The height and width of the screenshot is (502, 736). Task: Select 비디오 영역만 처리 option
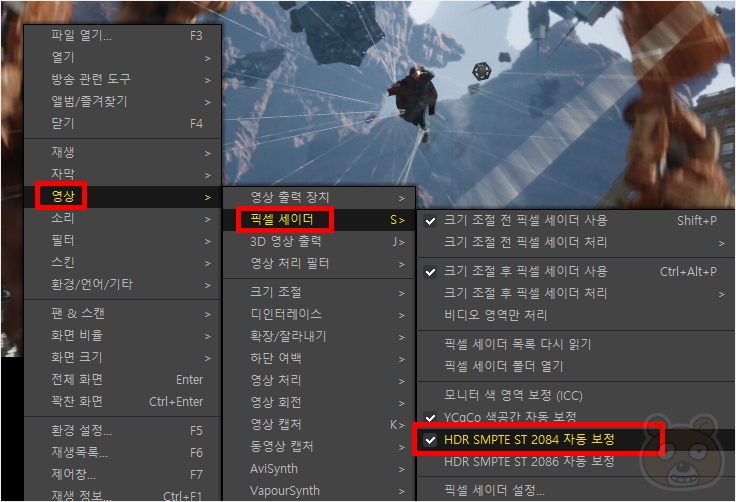coord(576,316)
